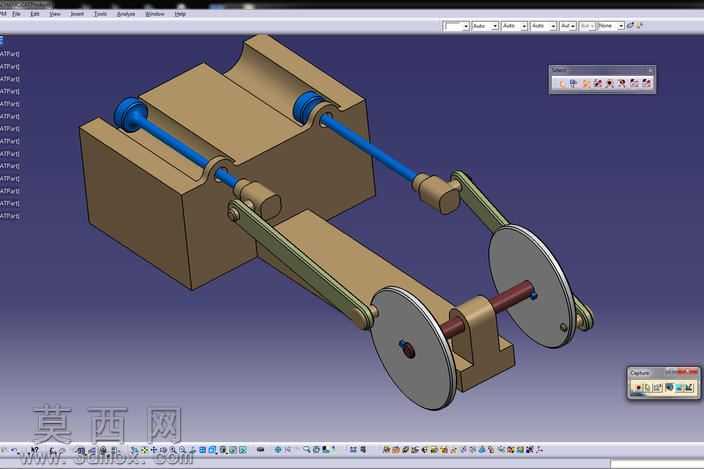
Task: Click the Undo arrow in bottom toolbar
Action: point(14,450)
